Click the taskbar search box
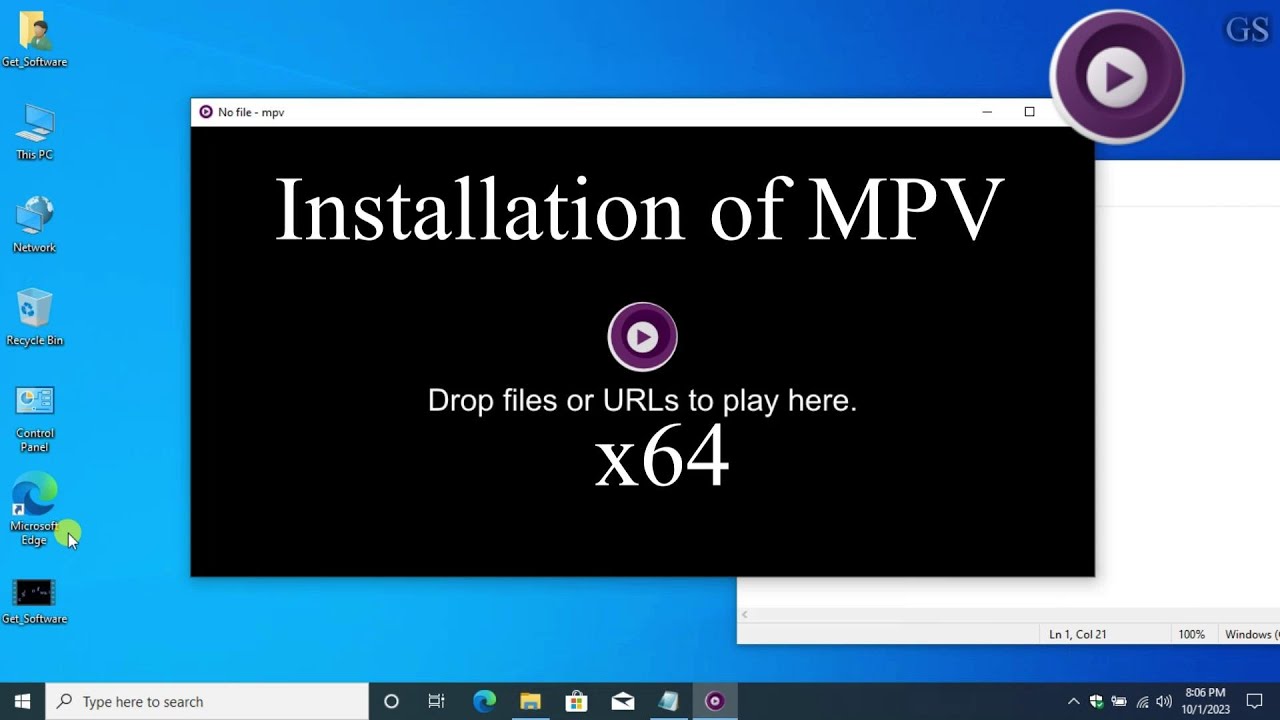Viewport: 1280px width, 720px height. pyautogui.click(x=208, y=701)
